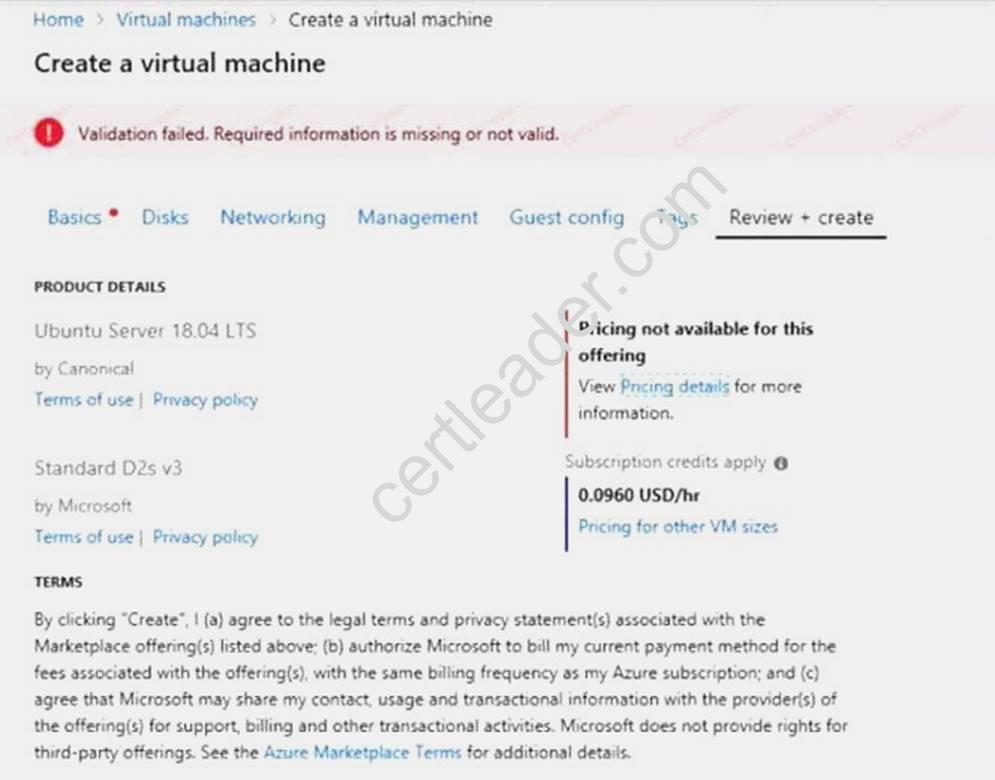The width and height of the screenshot is (995, 780).
Task: Open Microsoft's Privacy policy link
Action: tap(205, 537)
